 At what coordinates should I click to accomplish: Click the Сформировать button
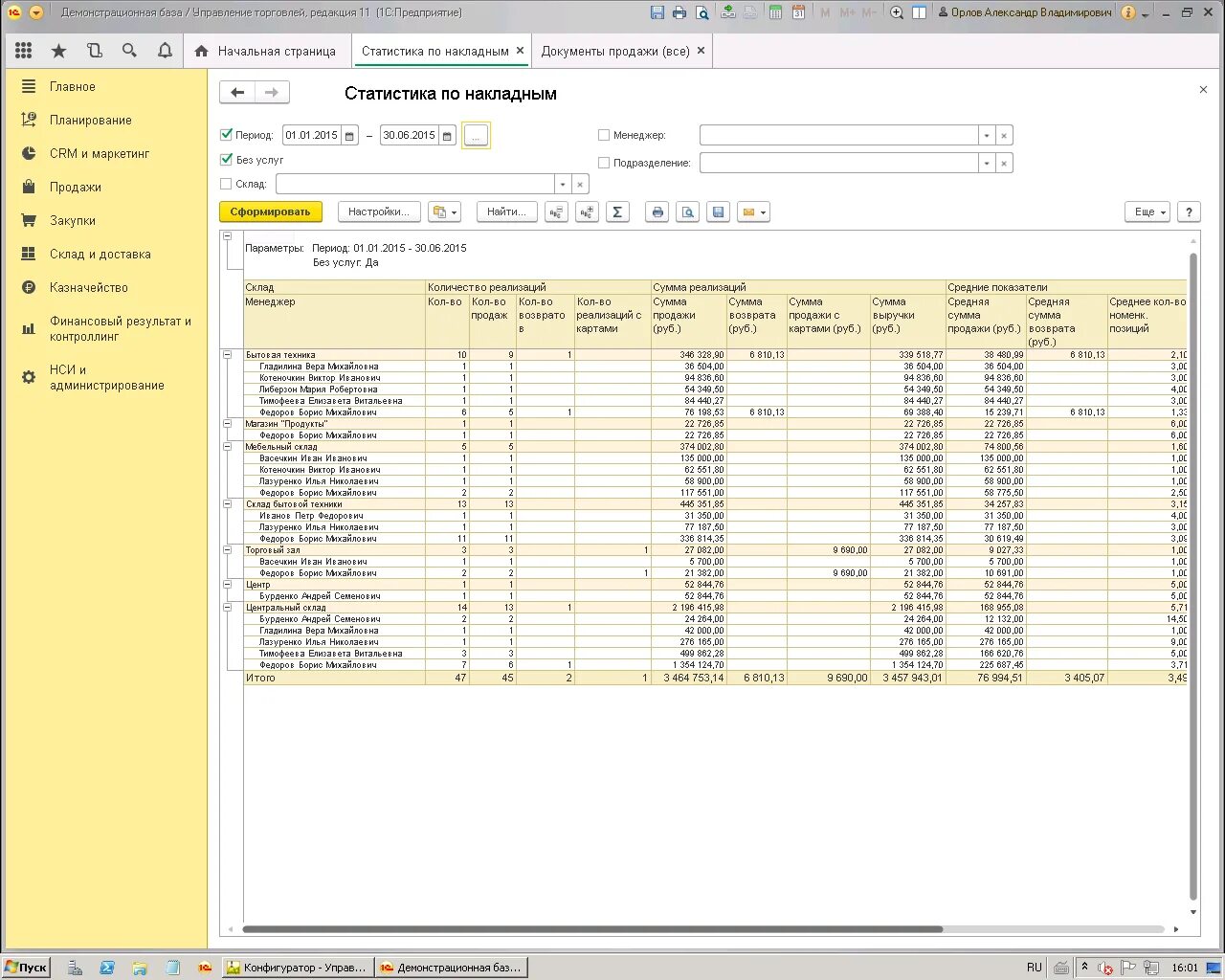[271, 212]
